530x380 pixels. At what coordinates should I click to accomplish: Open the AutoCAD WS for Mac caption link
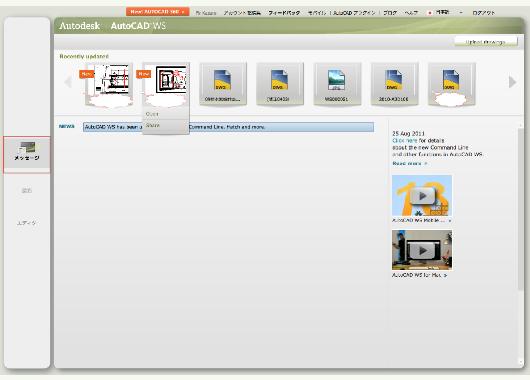point(419,275)
